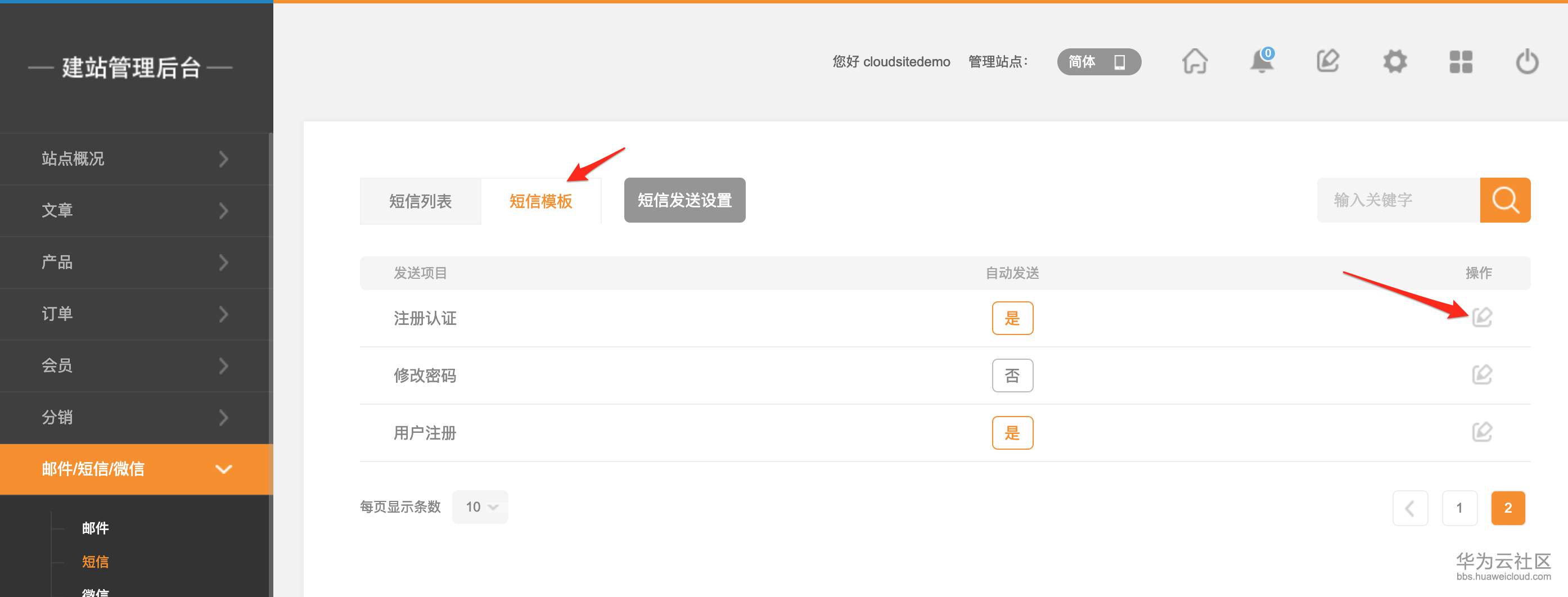Click the 您好 cloudsitedemo greeting
The image size is (1568, 597).
(891, 61)
